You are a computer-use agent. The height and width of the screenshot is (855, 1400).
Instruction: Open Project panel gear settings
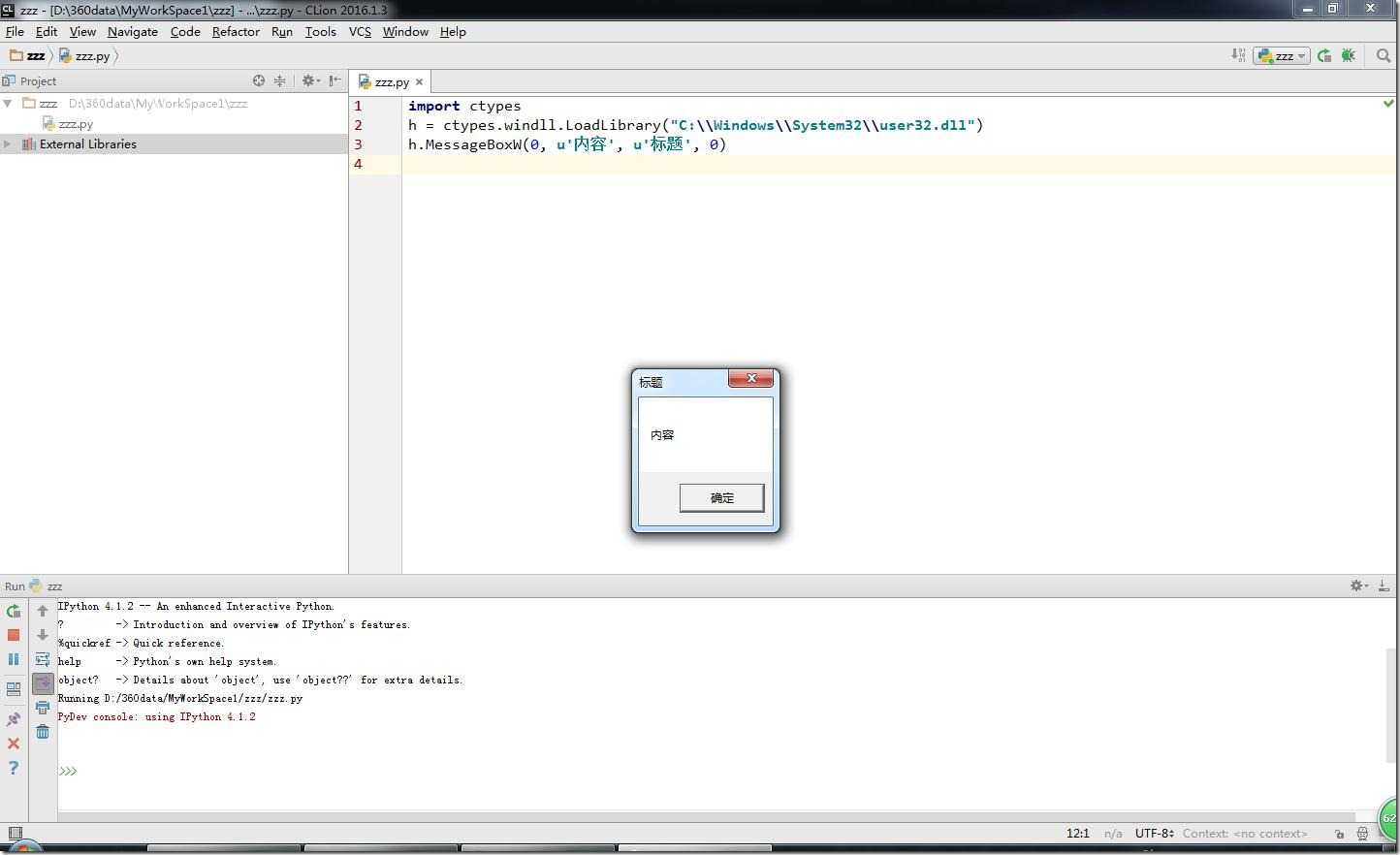310,80
